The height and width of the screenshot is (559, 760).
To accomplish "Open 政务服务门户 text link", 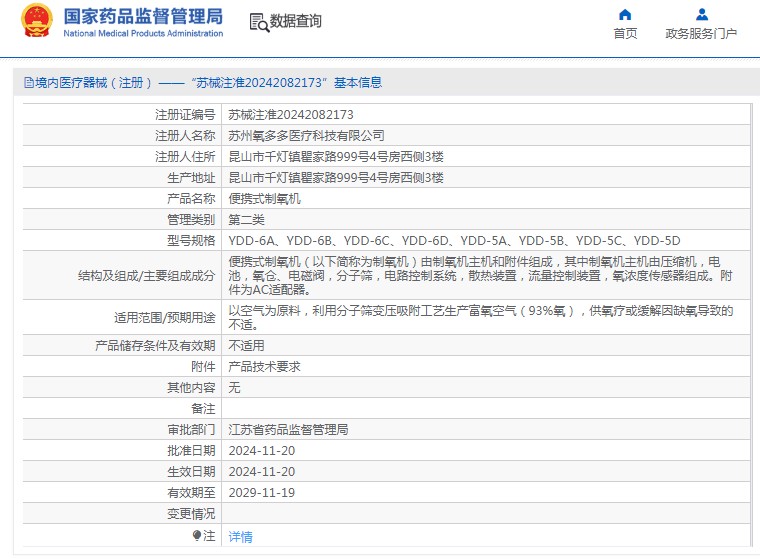I will [x=701, y=33].
